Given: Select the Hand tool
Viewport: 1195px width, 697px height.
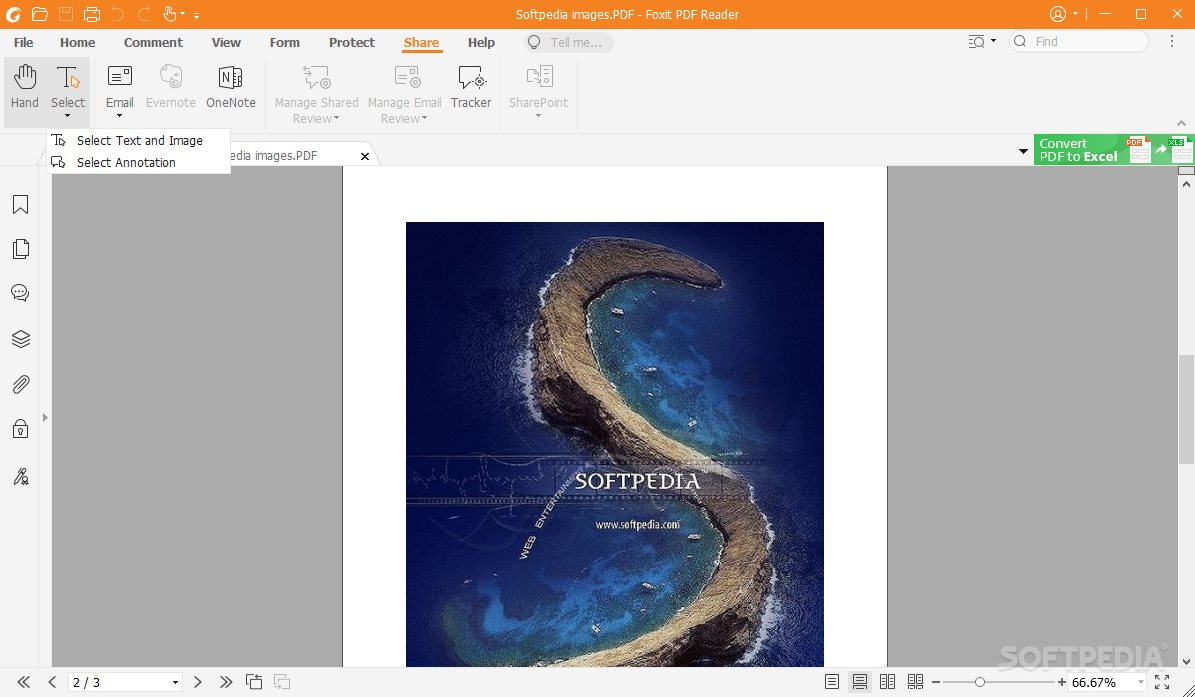Looking at the screenshot, I should [25, 87].
